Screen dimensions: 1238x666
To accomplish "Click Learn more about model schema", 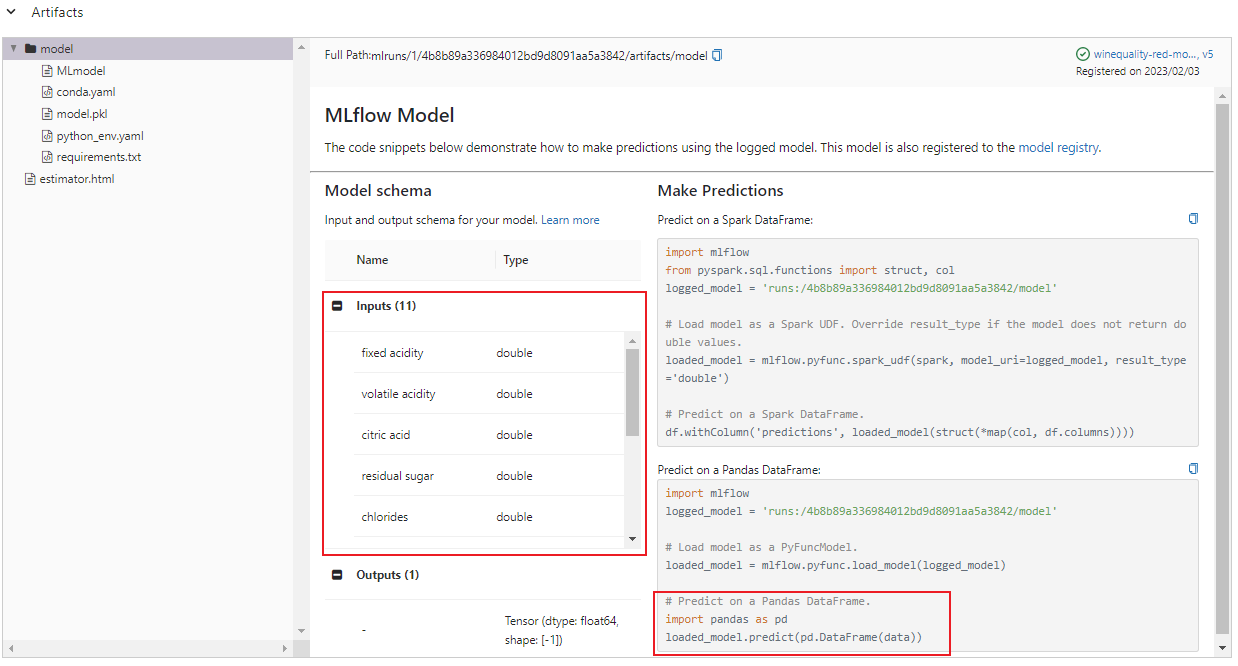I will [570, 219].
